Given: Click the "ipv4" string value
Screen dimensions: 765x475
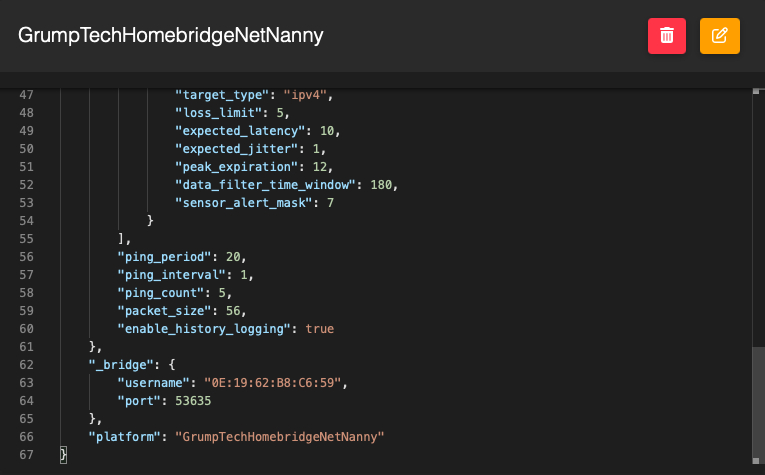Looking at the screenshot, I should [305, 95].
